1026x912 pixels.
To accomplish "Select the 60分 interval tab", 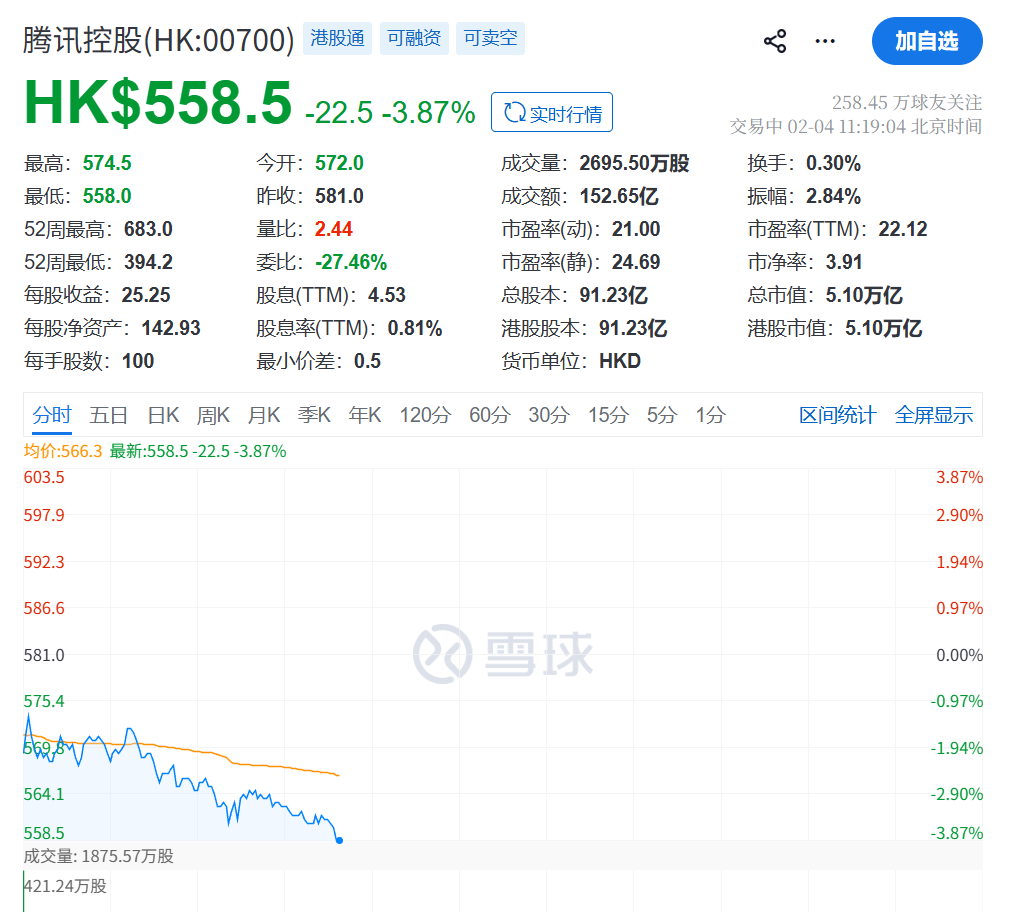I will click(x=488, y=413).
